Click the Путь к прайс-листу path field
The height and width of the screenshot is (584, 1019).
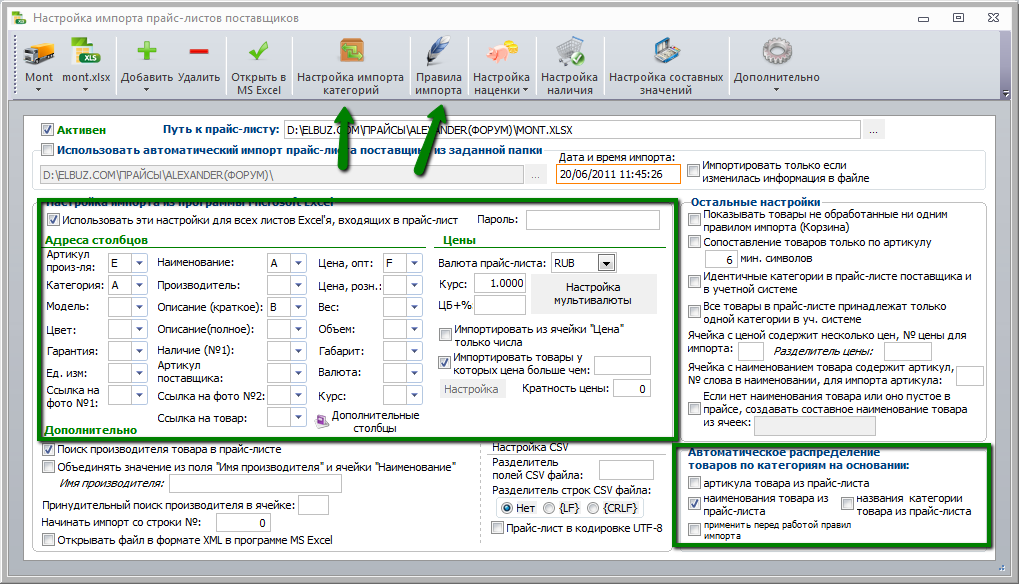pyautogui.click(x=572, y=130)
